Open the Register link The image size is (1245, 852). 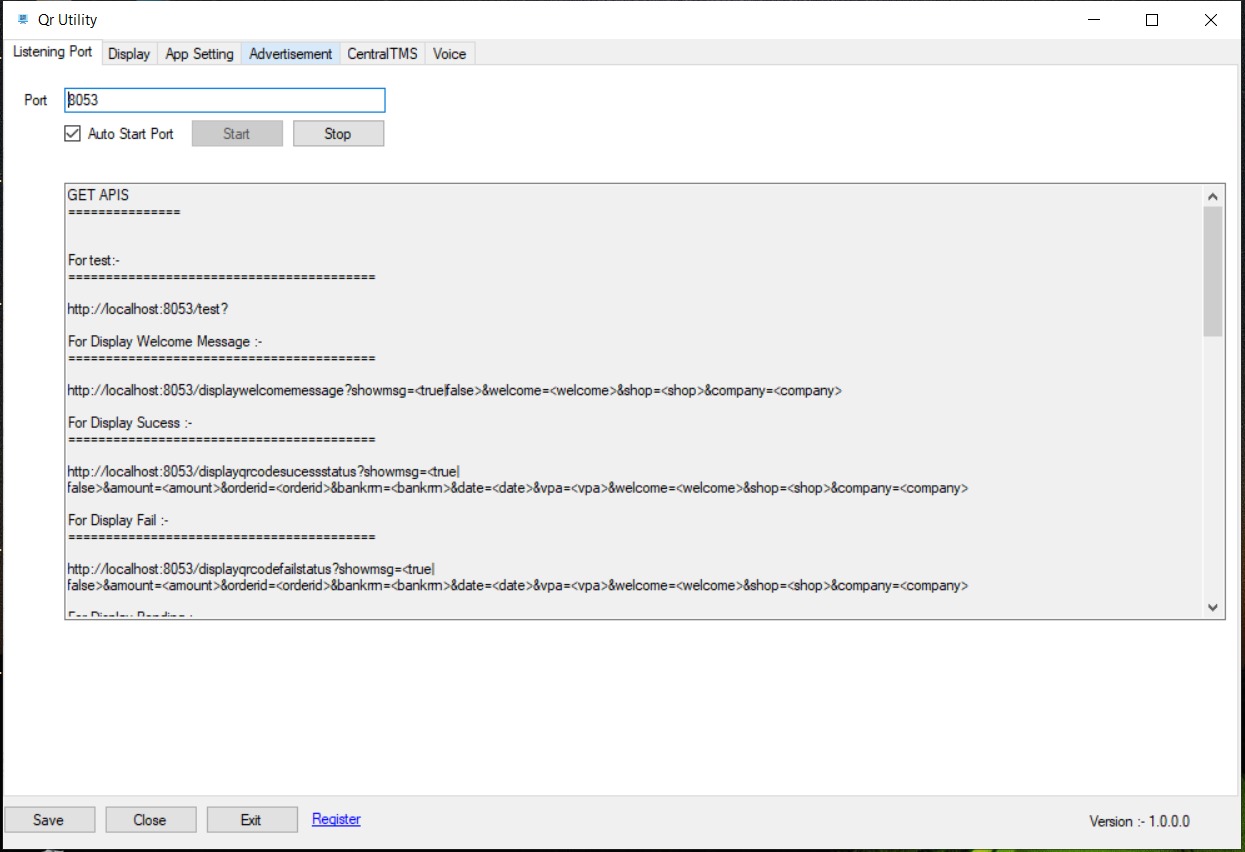336,819
